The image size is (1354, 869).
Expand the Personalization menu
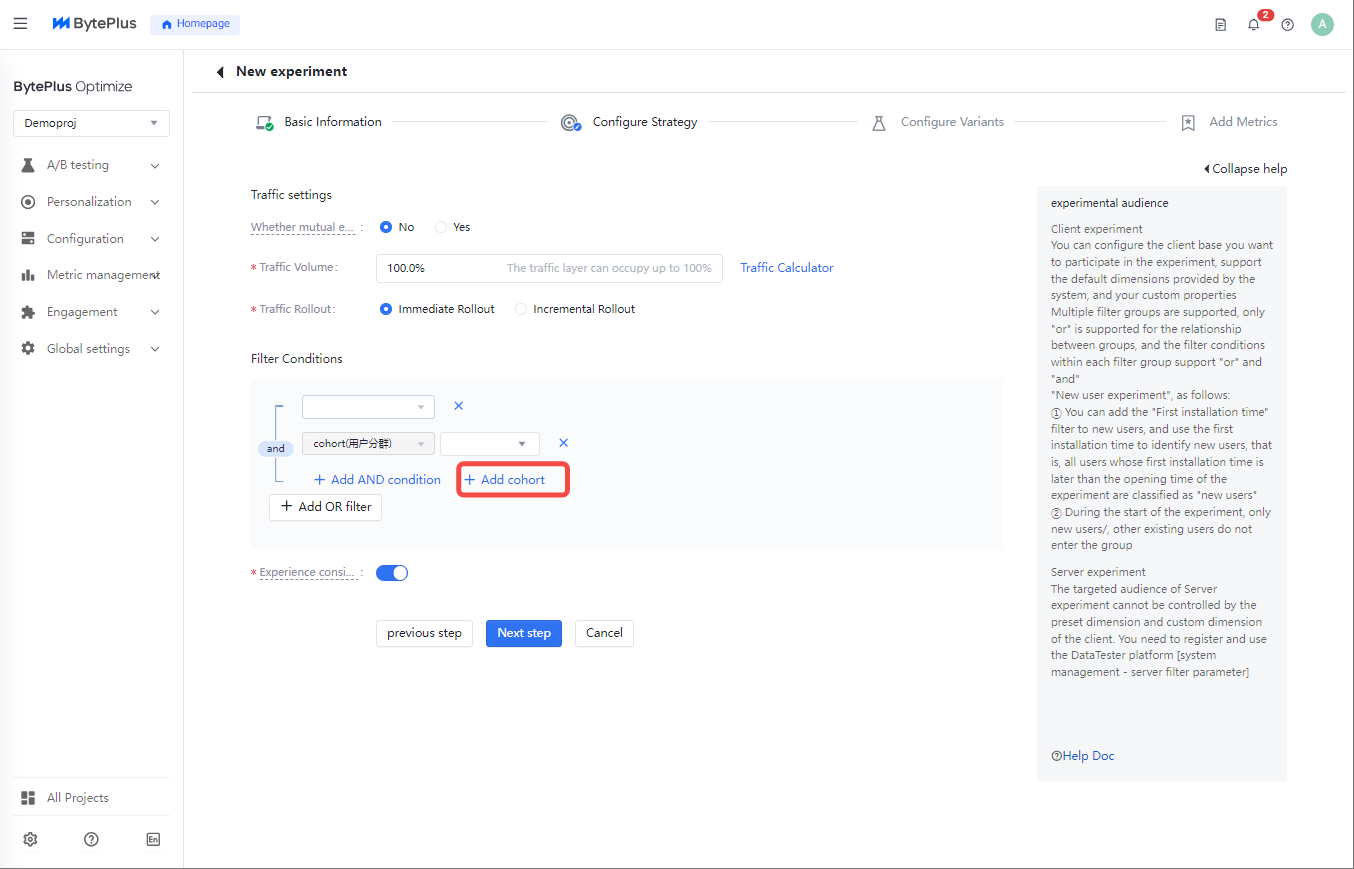(155, 202)
